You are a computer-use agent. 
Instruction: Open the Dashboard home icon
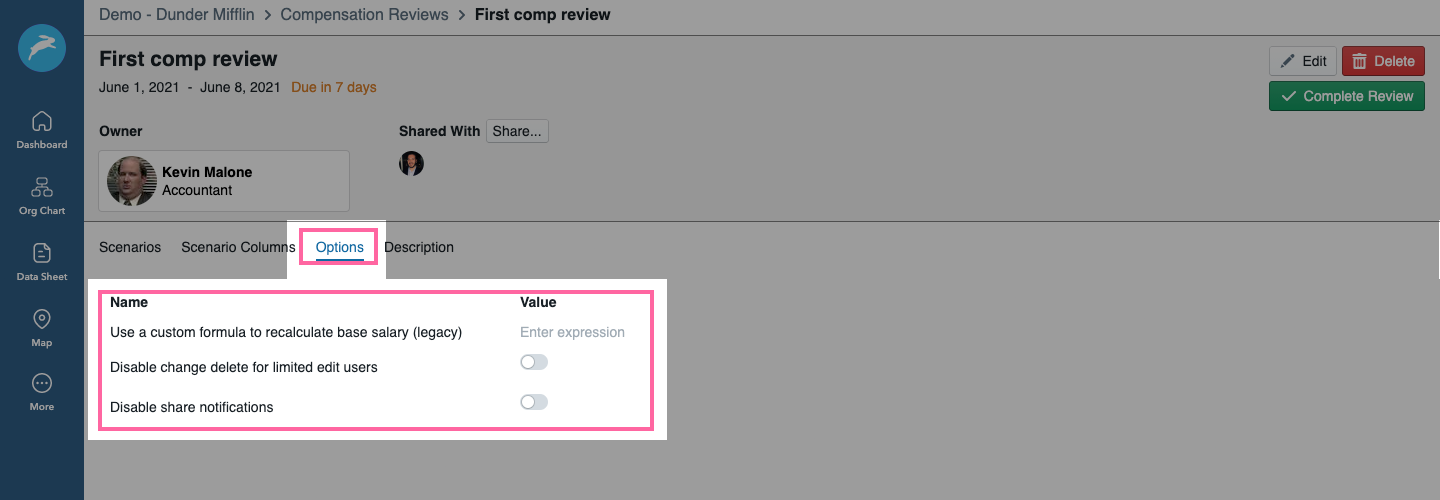42,122
